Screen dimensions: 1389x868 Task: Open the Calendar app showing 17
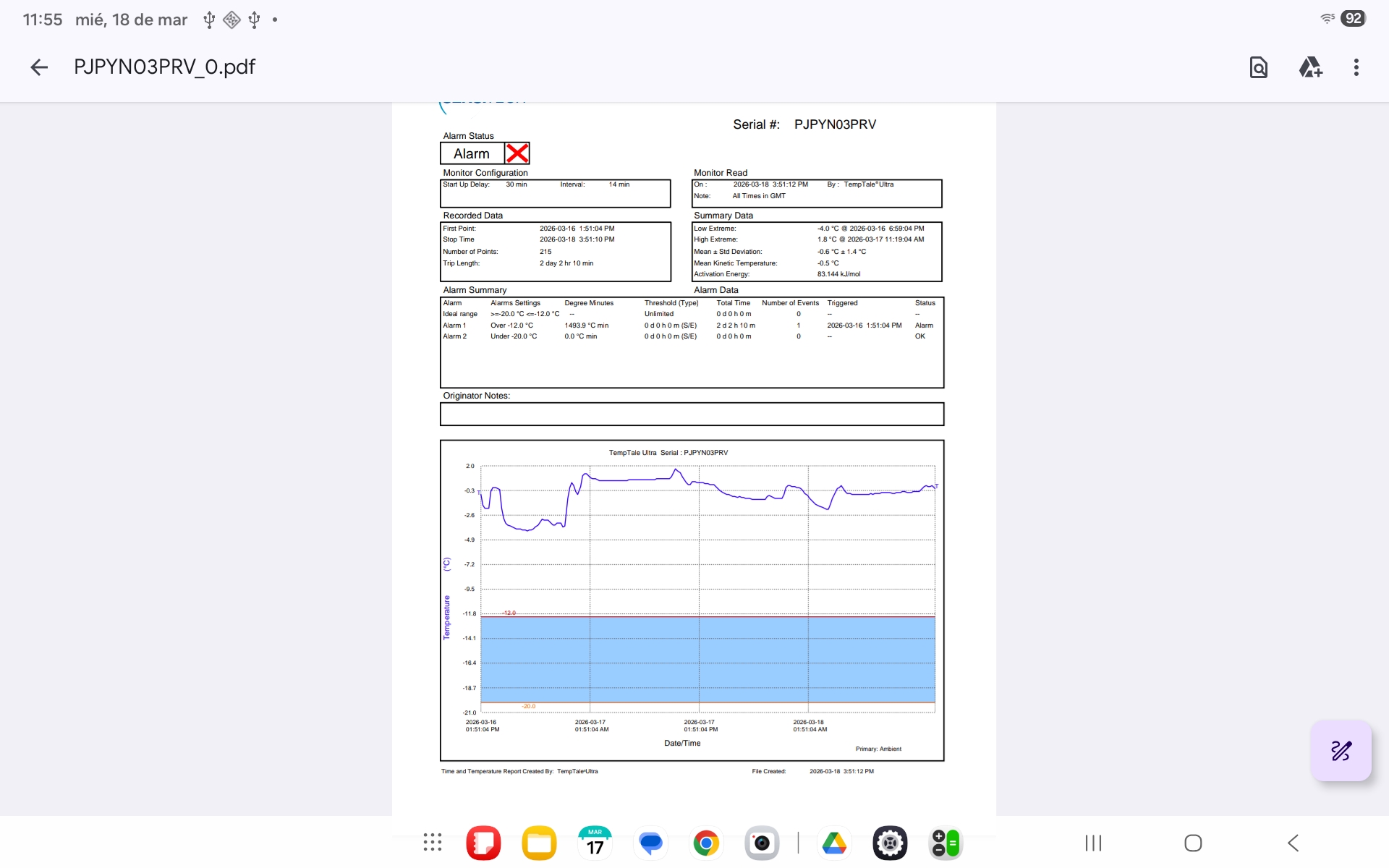pos(595,843)
